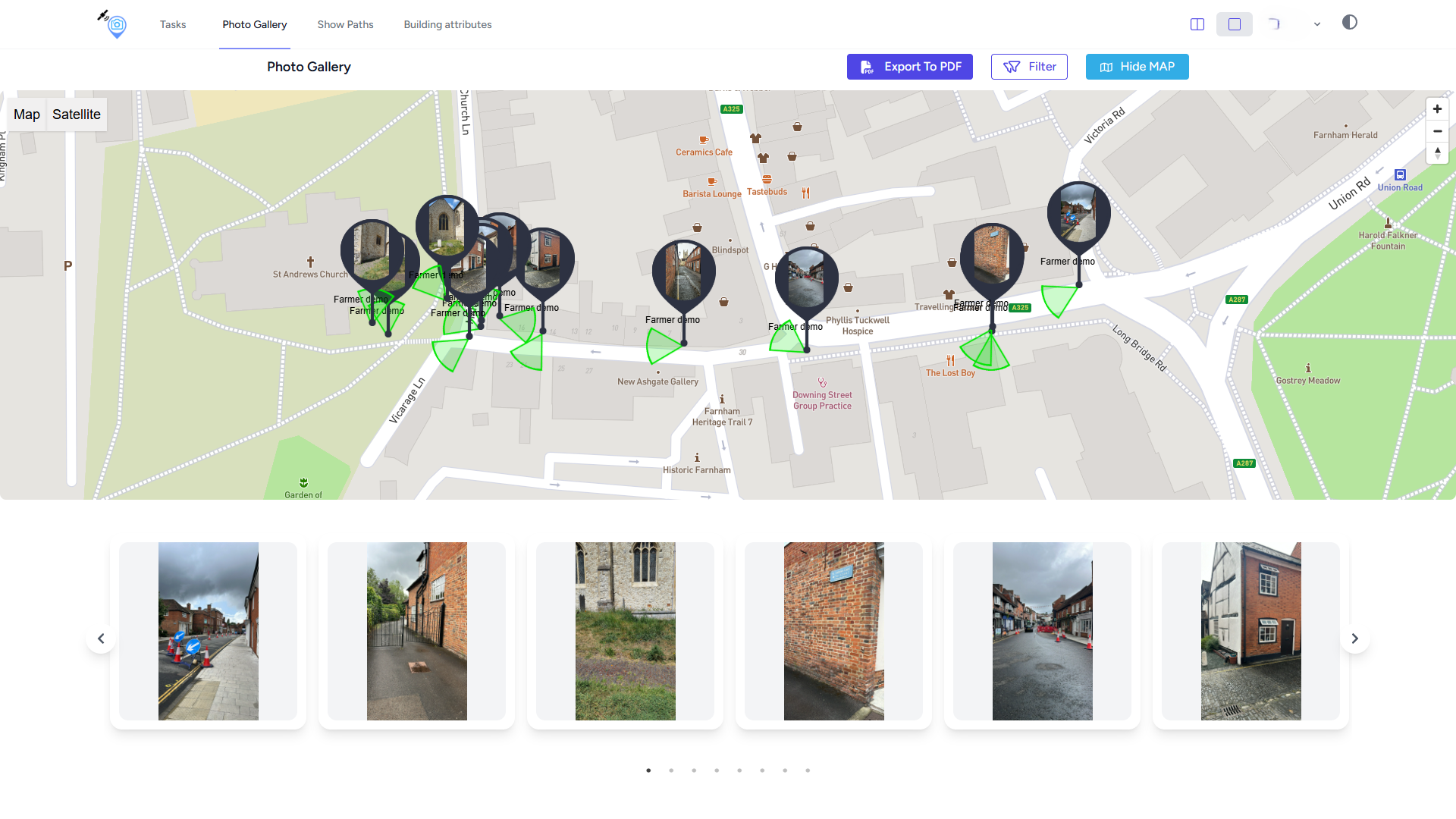Image resolution: width=1456 pixels, height=819 pixels.
Task: Expand the dropdown chevron in the top bar
Action: (x=1317, y=24)
